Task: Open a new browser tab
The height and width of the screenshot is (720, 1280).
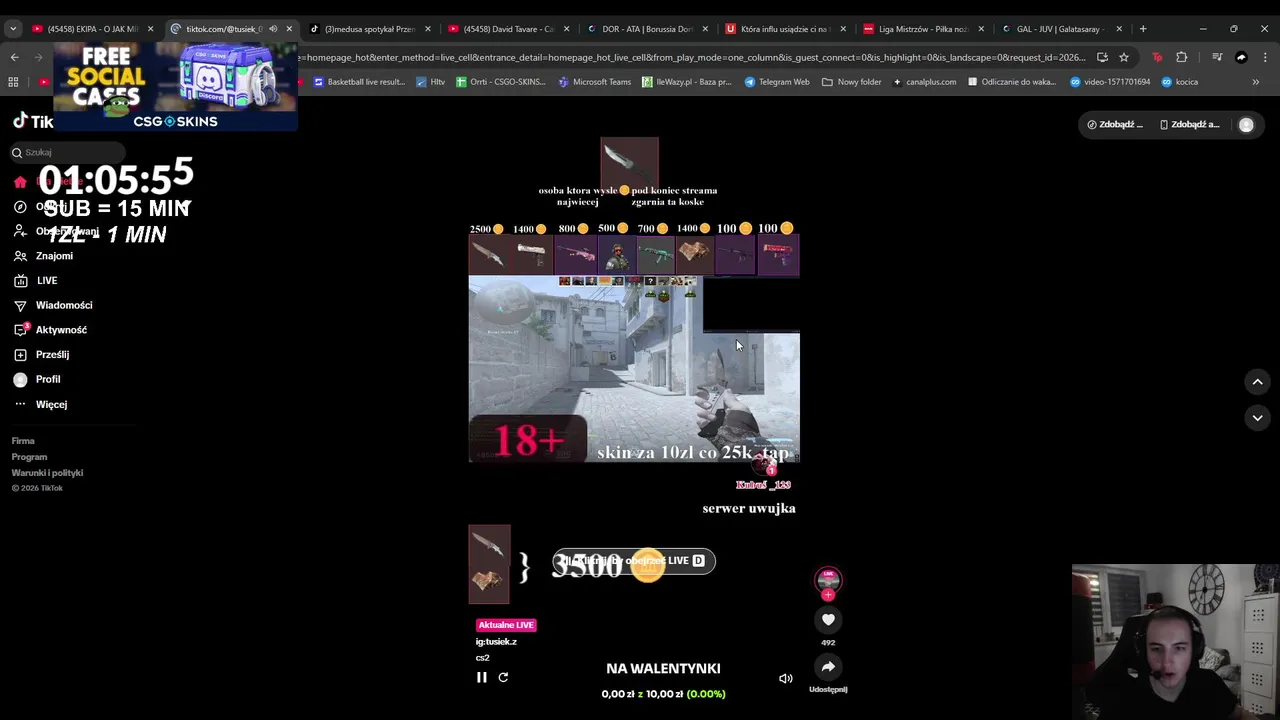Action: tap(1143, 29)
